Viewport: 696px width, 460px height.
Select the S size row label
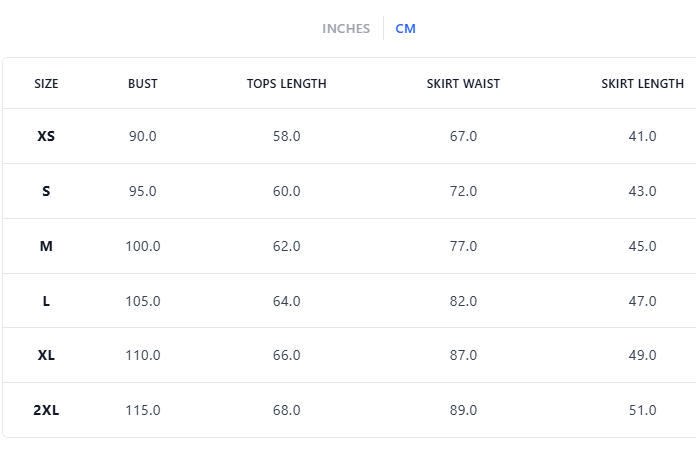tap(46, 191)
